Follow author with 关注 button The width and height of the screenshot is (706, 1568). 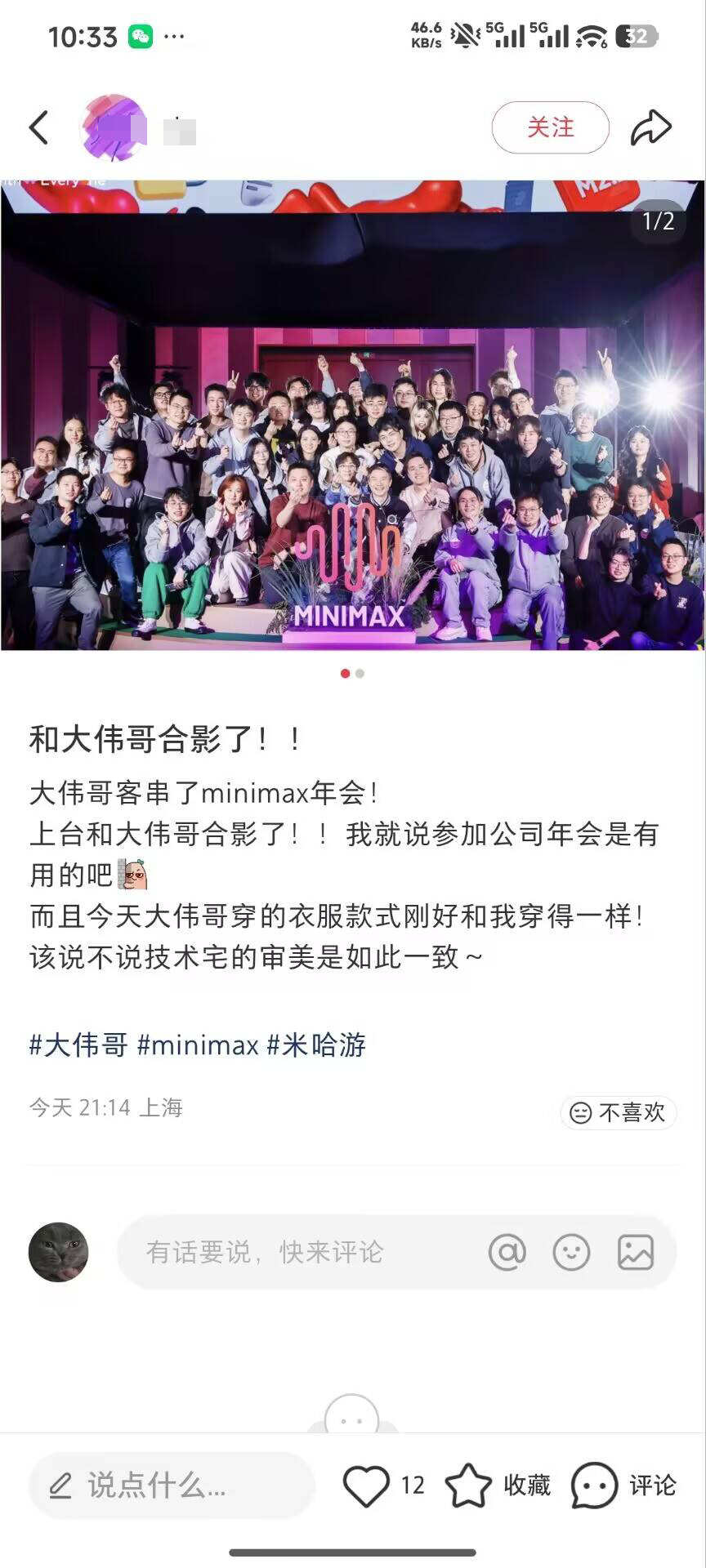click(x=551, y=127)
